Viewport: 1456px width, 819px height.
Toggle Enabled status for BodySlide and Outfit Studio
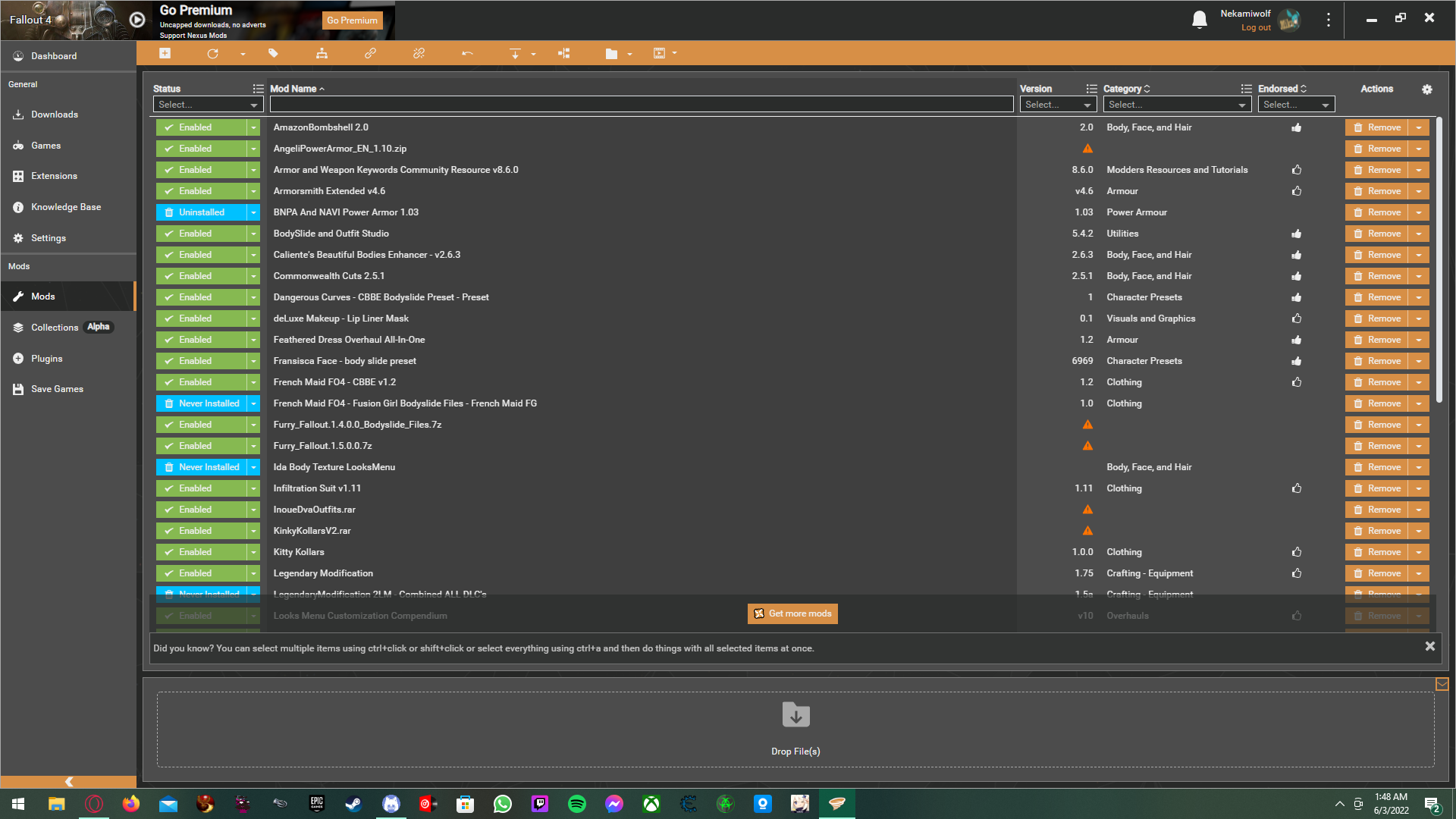[201, 234]
